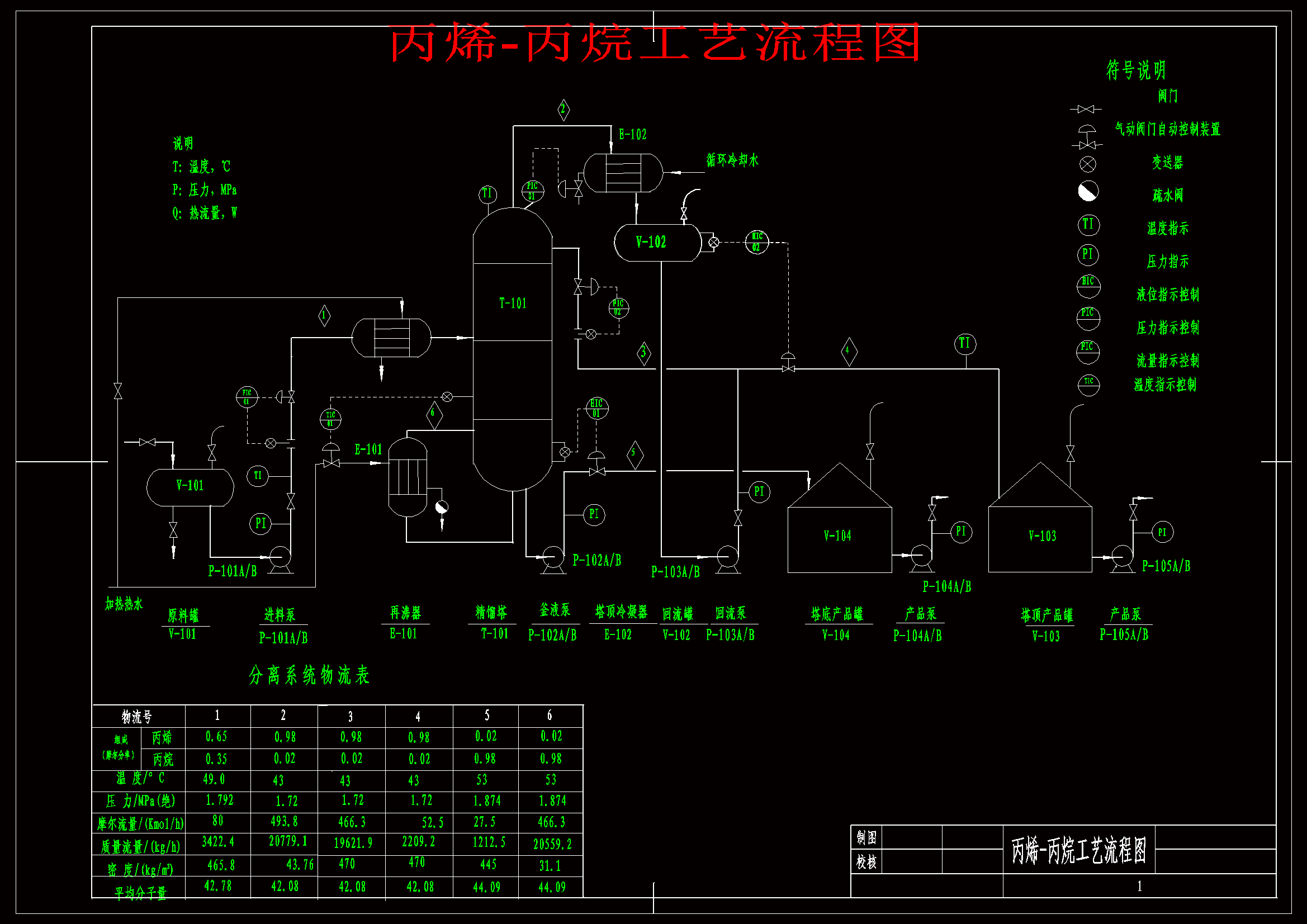Click the HIC 01 instrument bubble
The height and width of the screenshot is (924, 1307).
pos(596,408)
